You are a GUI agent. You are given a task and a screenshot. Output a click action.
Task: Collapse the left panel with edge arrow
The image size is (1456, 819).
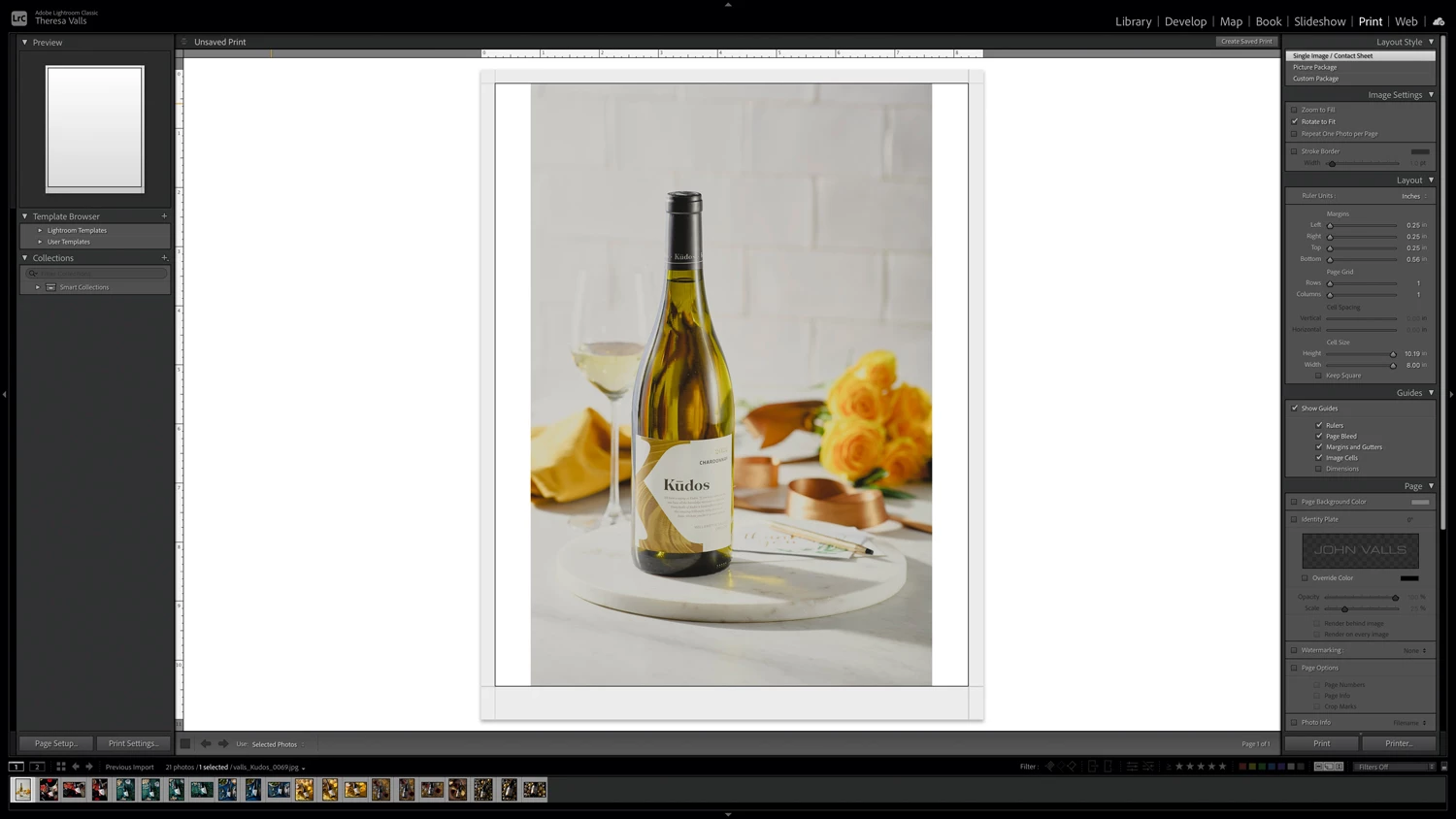(x=5, y=394)
